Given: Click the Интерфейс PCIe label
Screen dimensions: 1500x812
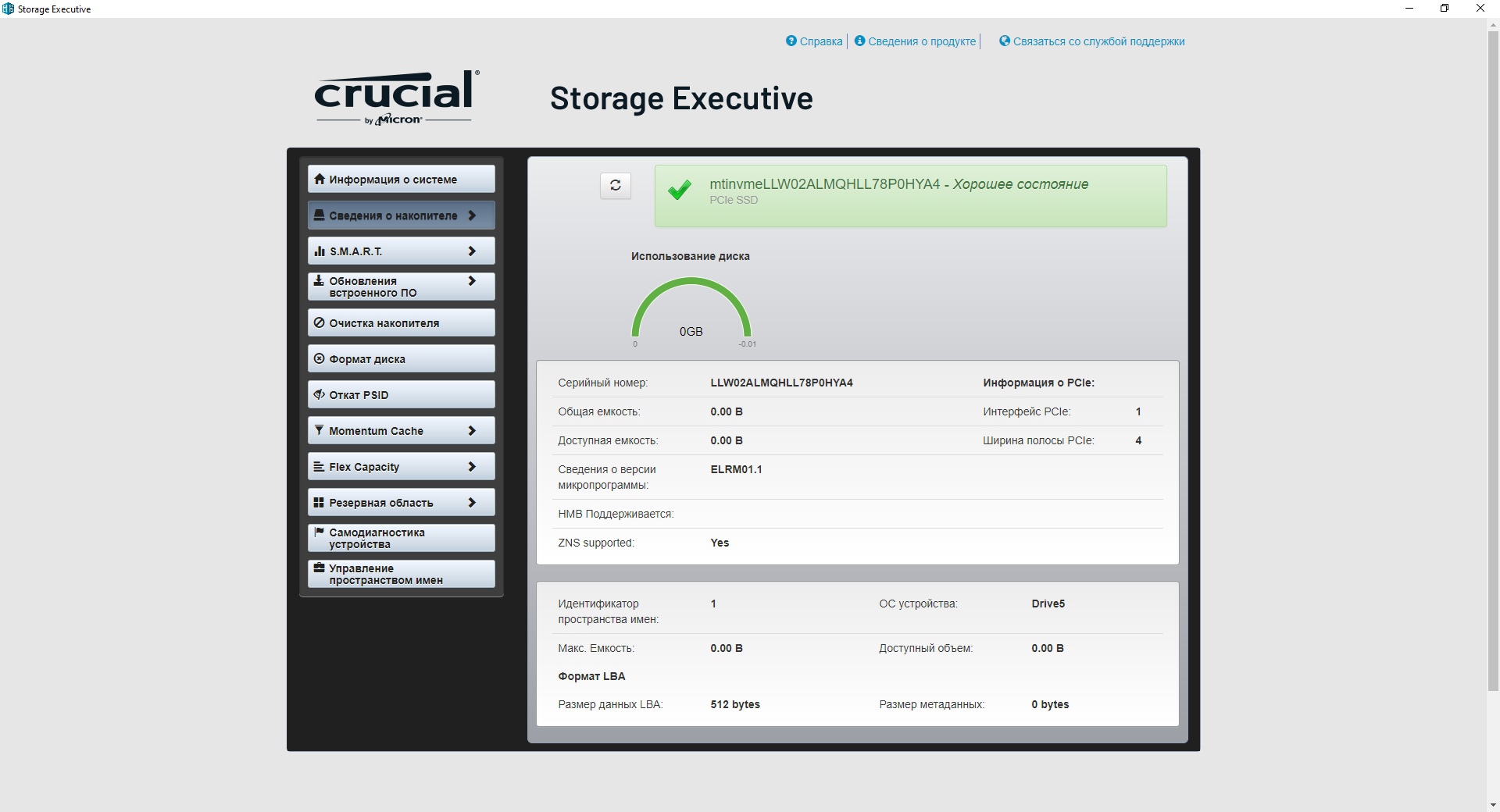Looking at the screenshot, I should pyautogui.click(x=1027, y=411).
